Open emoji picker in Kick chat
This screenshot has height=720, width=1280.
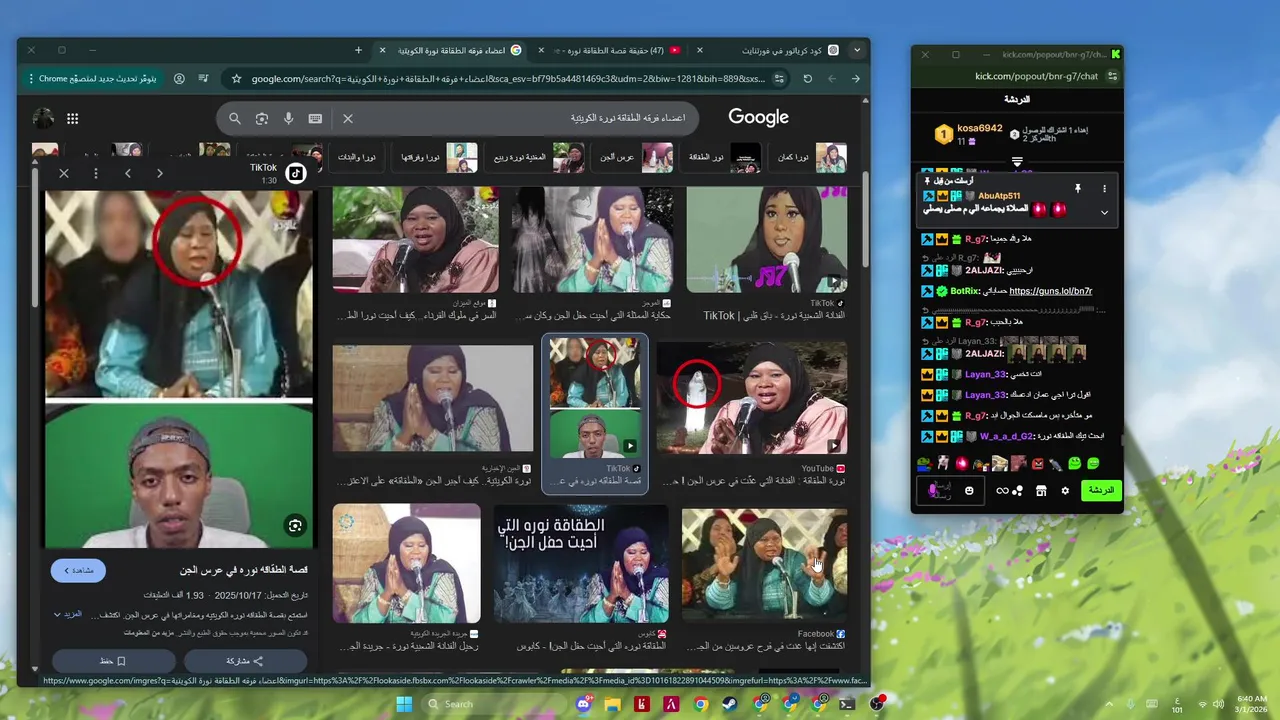coord(969,490)
